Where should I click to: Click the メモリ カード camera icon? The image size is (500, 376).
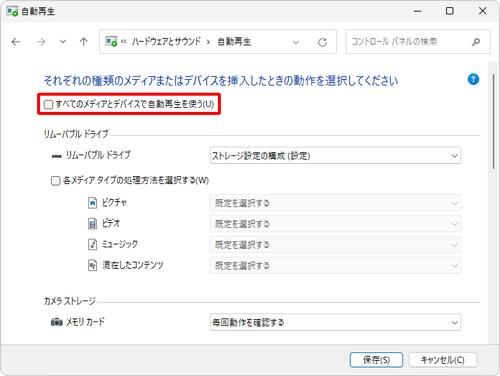(x=56, y=322)
